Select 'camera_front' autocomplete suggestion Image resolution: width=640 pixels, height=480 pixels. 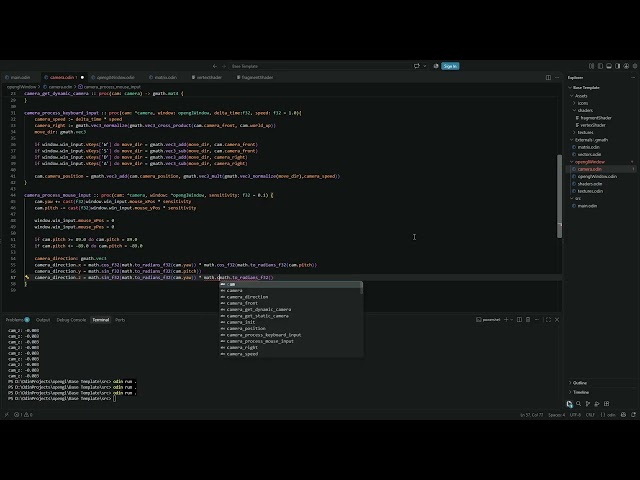tap(291, 303)
